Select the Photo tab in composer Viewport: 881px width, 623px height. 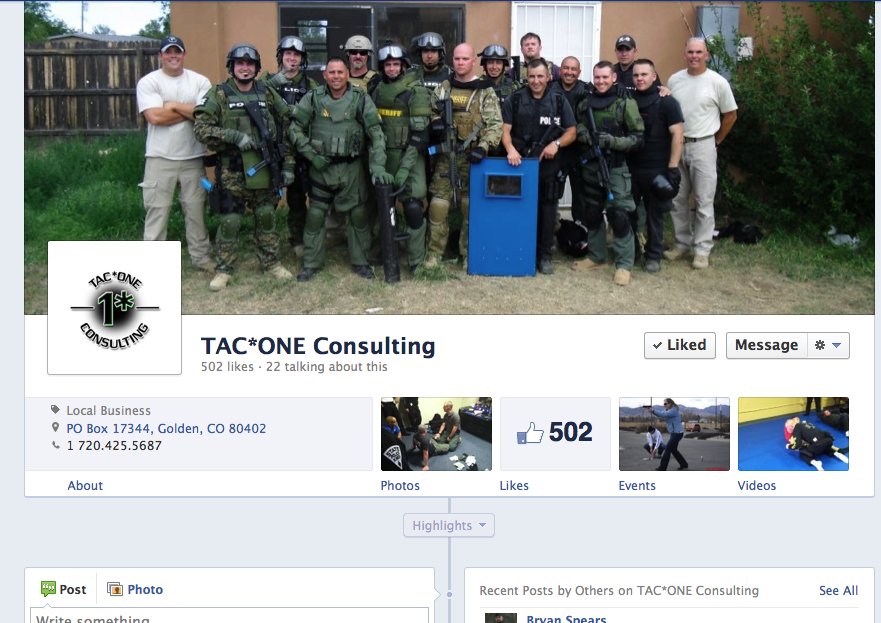(x=135, y=589)
